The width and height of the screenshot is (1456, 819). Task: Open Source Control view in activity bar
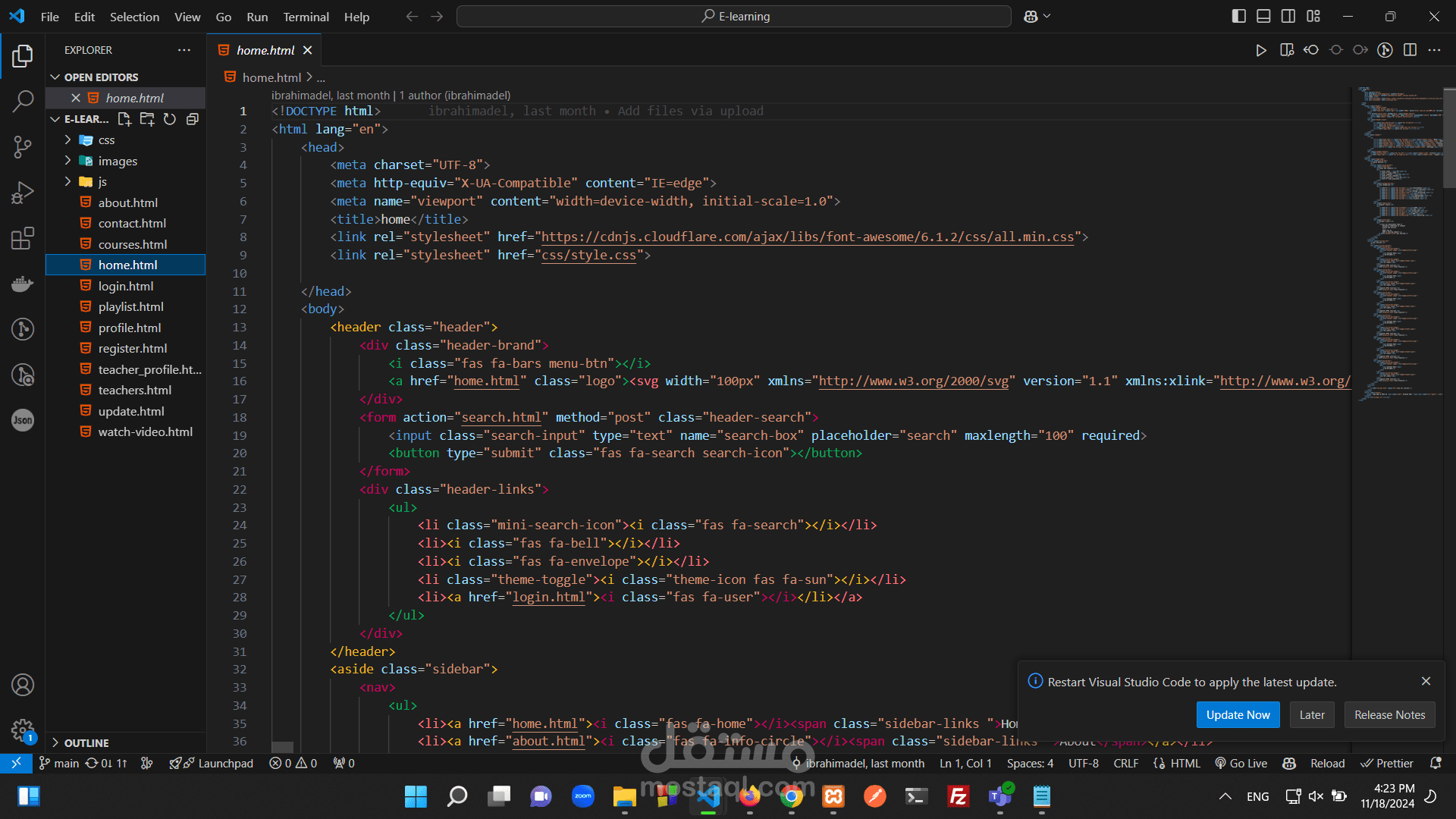[x=23, y=146]
